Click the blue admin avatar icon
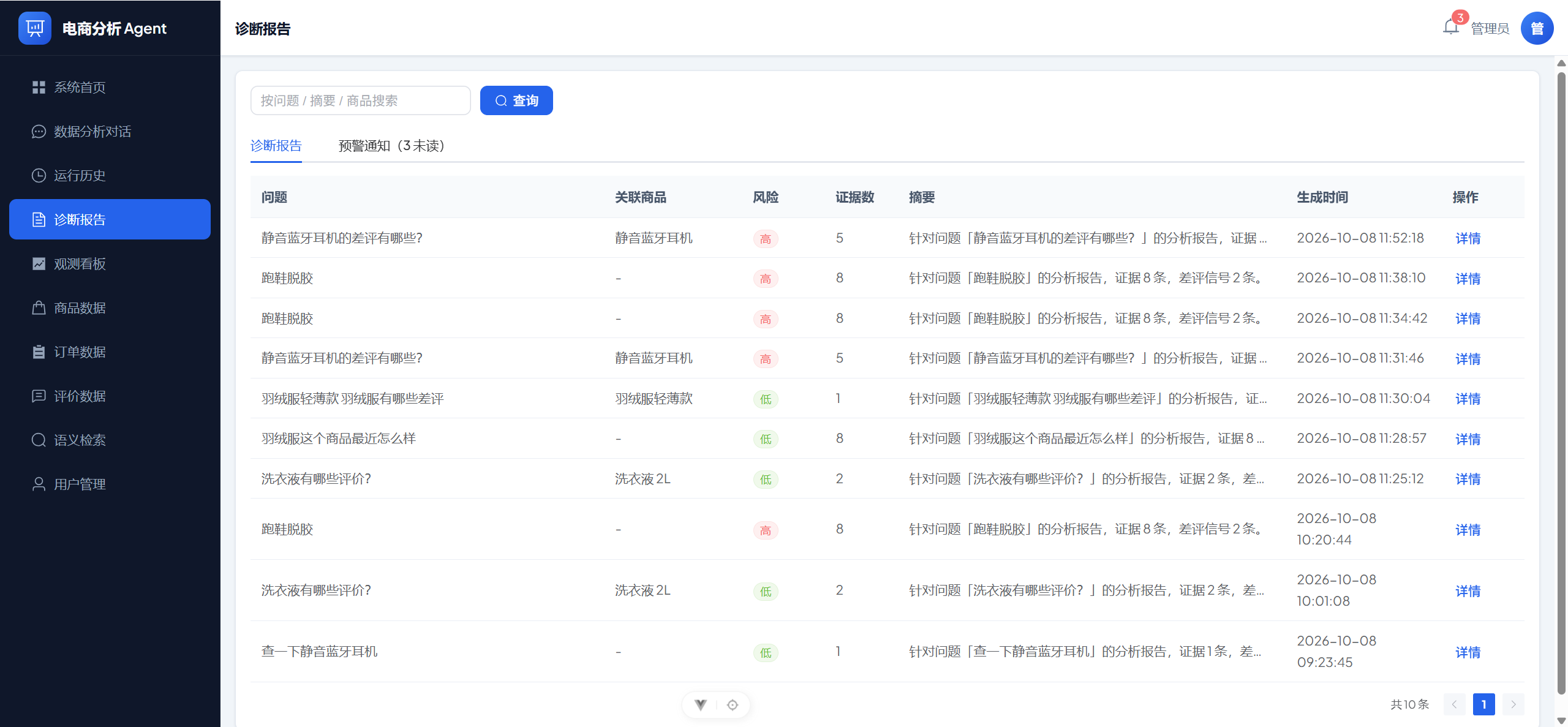This screenshot has width=1568, height=727. tap(1537, 28)
